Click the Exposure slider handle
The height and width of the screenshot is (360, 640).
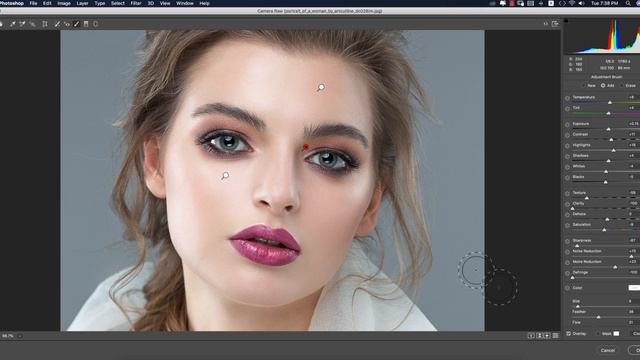(x=608, y=129)
